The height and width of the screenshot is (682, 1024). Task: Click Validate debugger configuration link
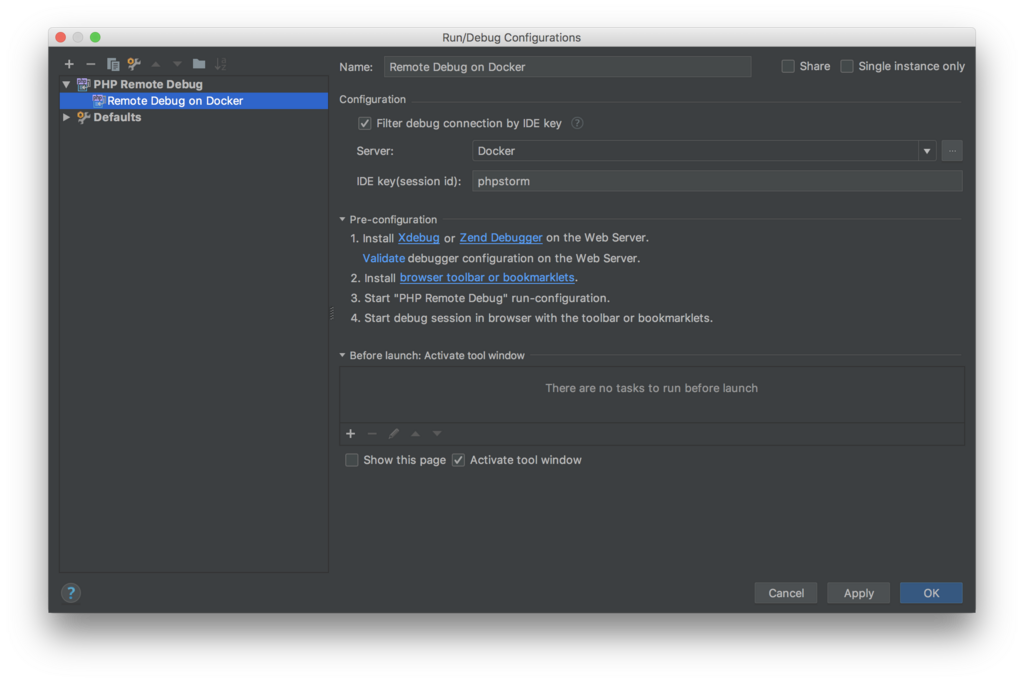click(384, 258)
